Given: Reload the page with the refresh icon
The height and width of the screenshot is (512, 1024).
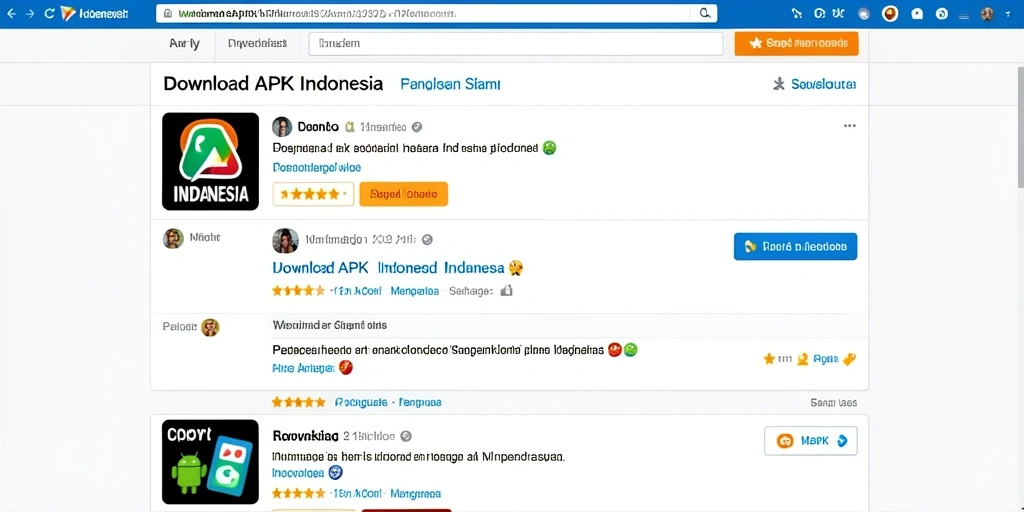Looking at the screenshot, I should (x=49, y=13).
